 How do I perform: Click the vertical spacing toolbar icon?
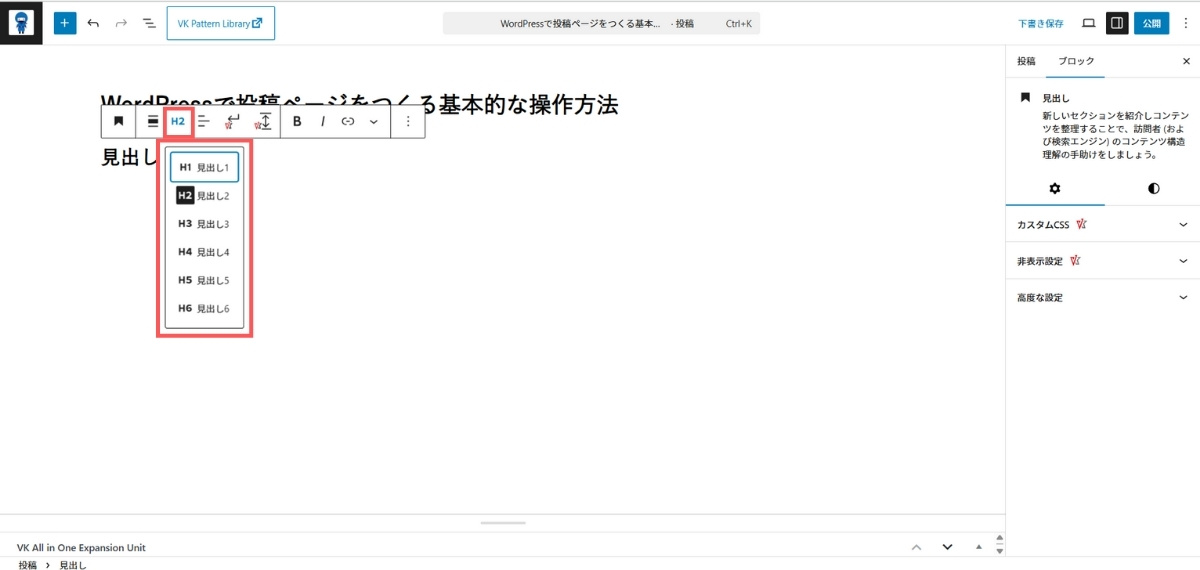click(264, 121)
